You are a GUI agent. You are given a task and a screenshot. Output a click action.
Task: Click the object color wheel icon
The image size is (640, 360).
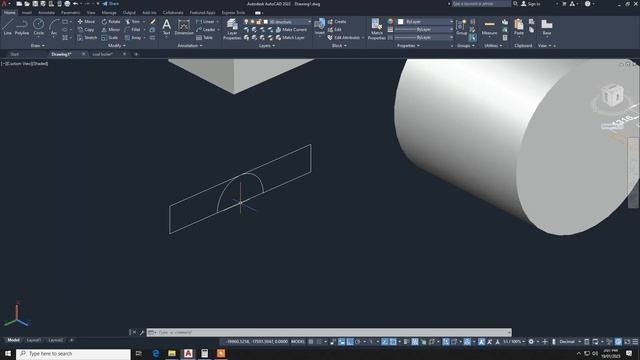tap(391, 21)
